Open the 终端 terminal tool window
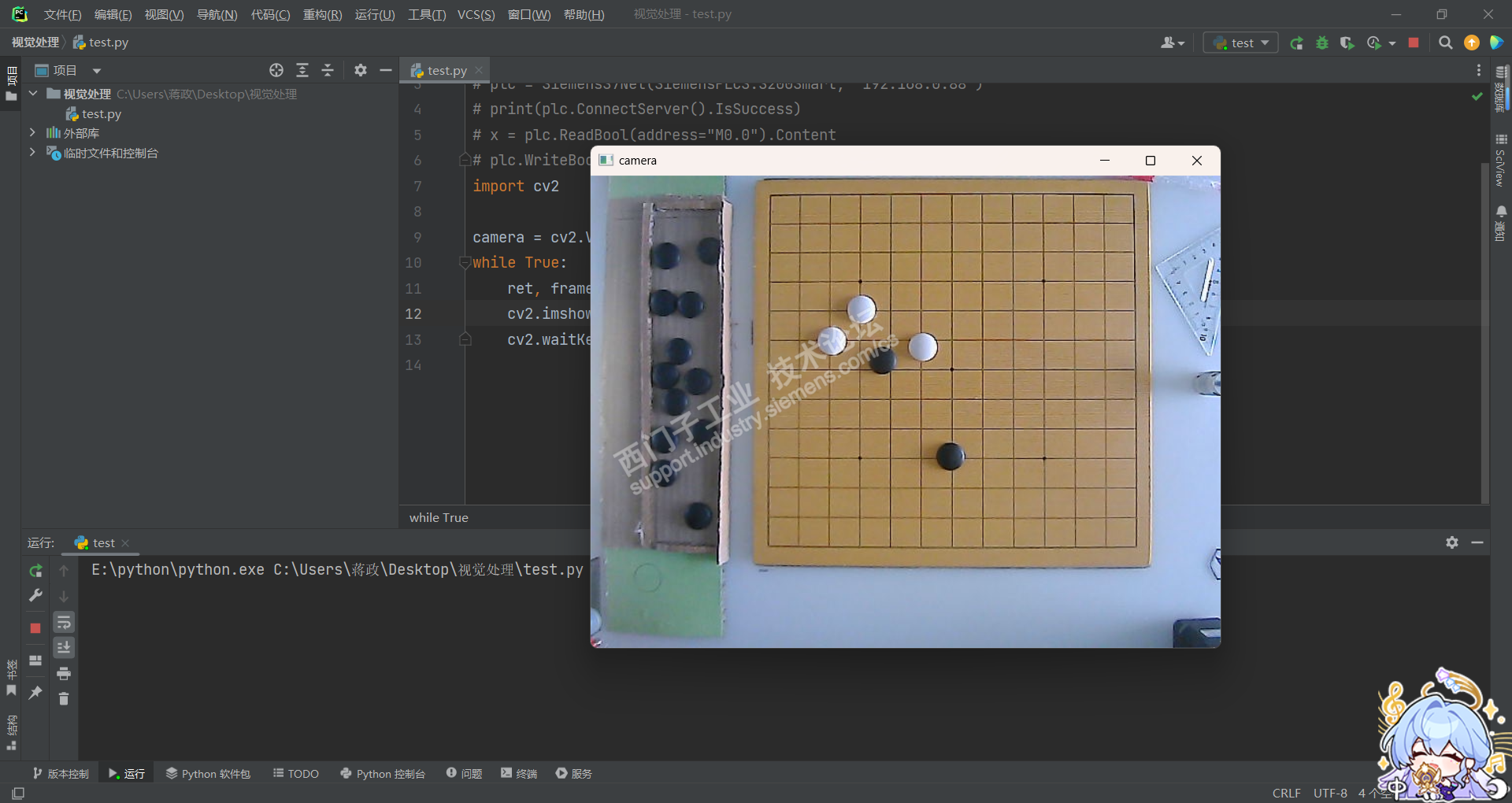The width and height of the screenshot is (1512, 803). [x=519, y=774]
